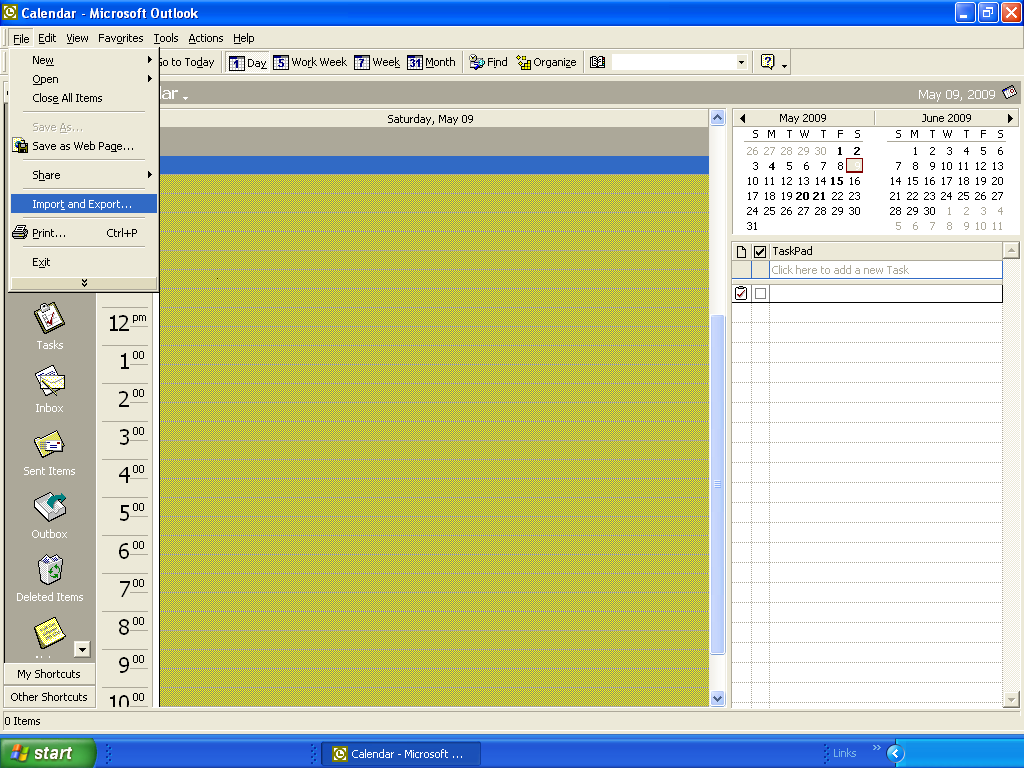Click the Find toolbar button

[488, 63]
